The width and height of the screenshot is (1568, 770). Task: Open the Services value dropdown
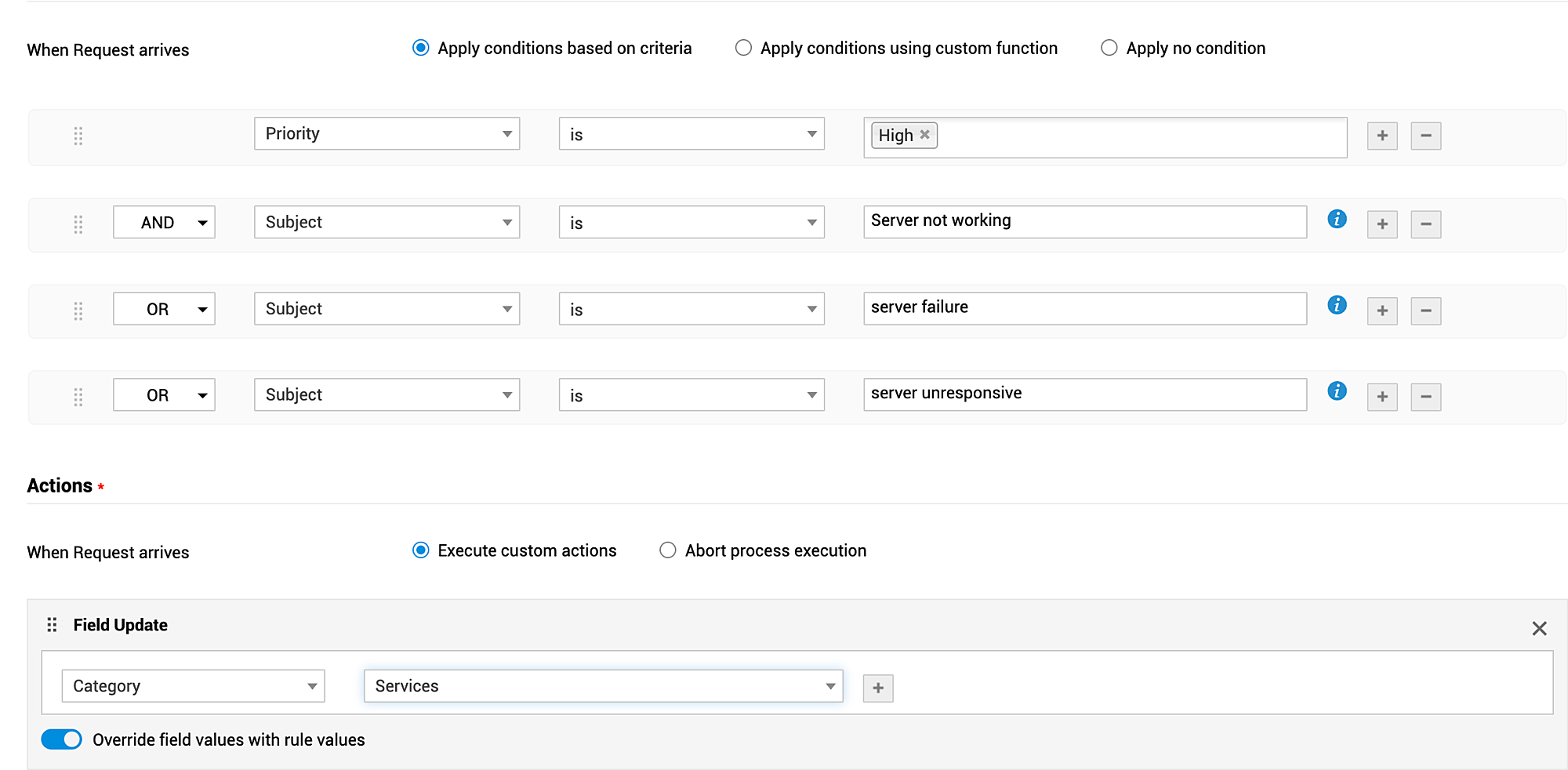point(604,686)
